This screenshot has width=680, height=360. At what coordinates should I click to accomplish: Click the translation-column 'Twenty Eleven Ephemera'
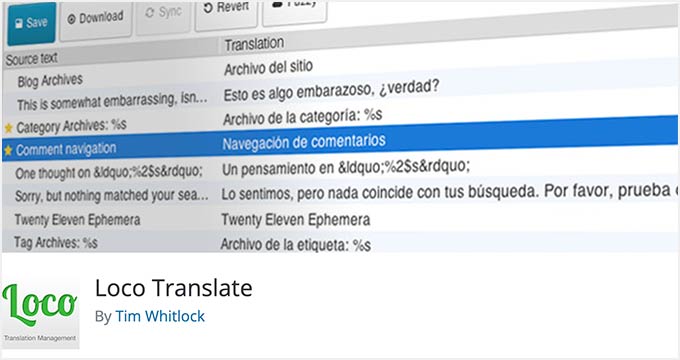coord(296,219)
